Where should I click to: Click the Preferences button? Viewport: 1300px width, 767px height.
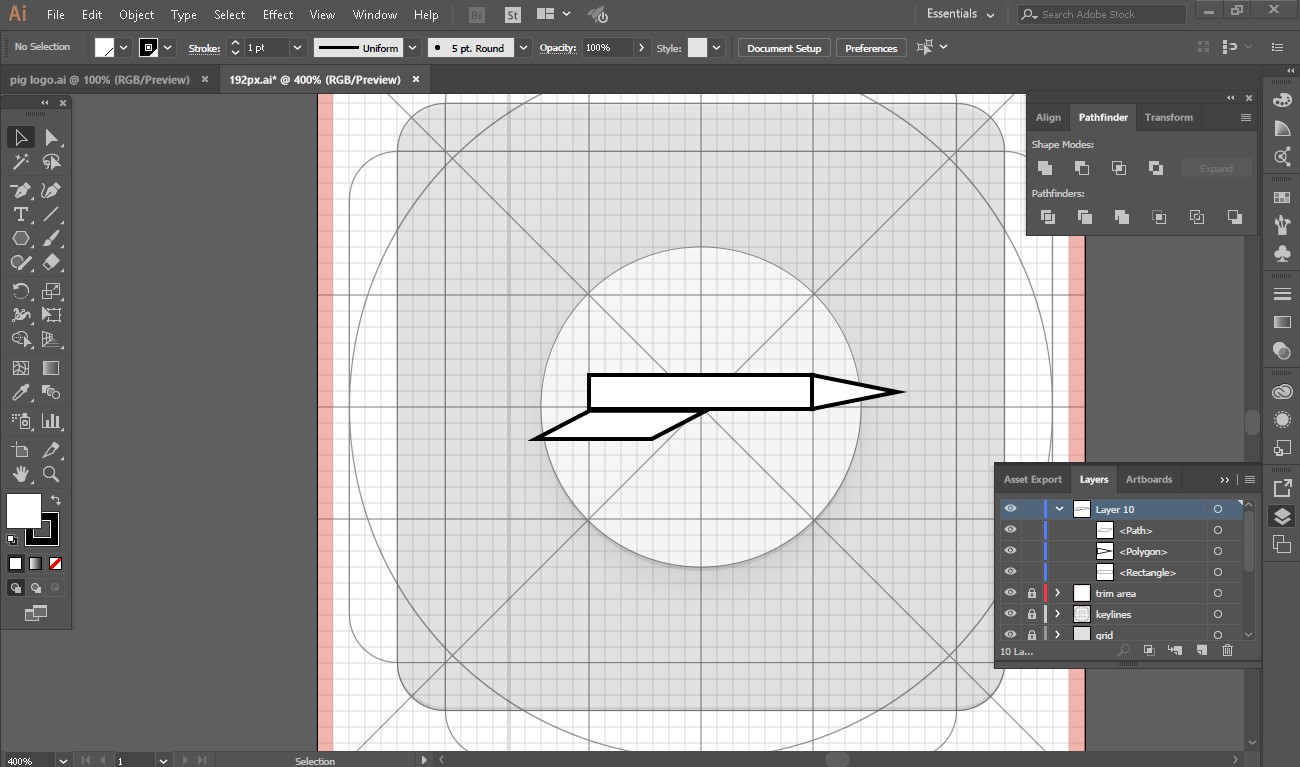click(x=871, y=48)
